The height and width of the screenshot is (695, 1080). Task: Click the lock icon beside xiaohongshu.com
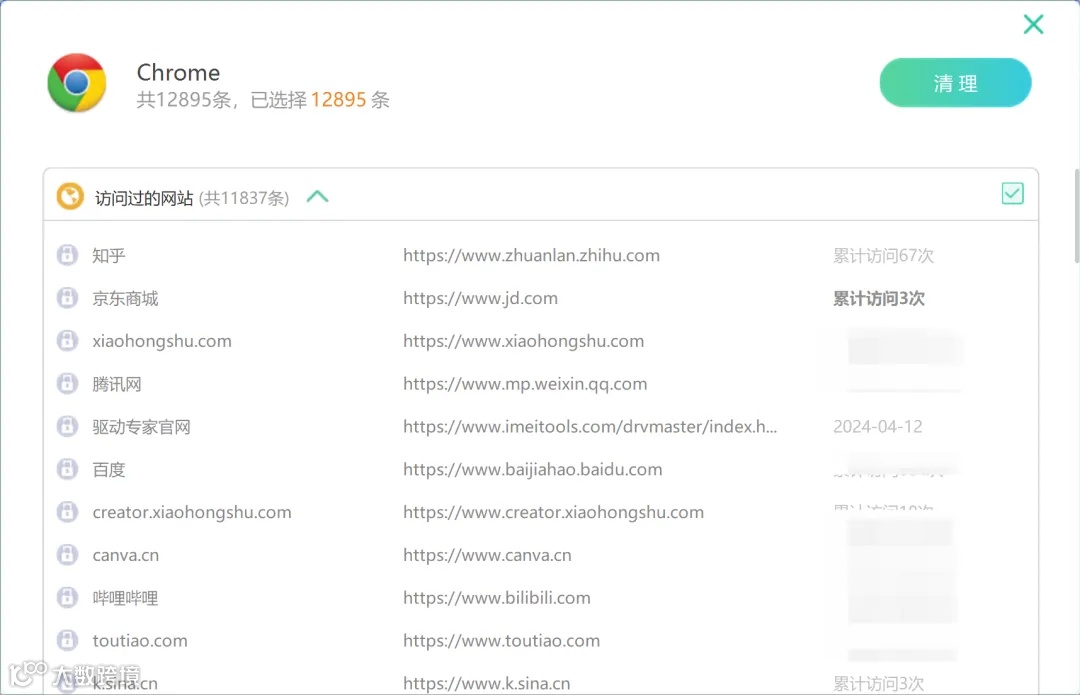[x=67, y=340]
